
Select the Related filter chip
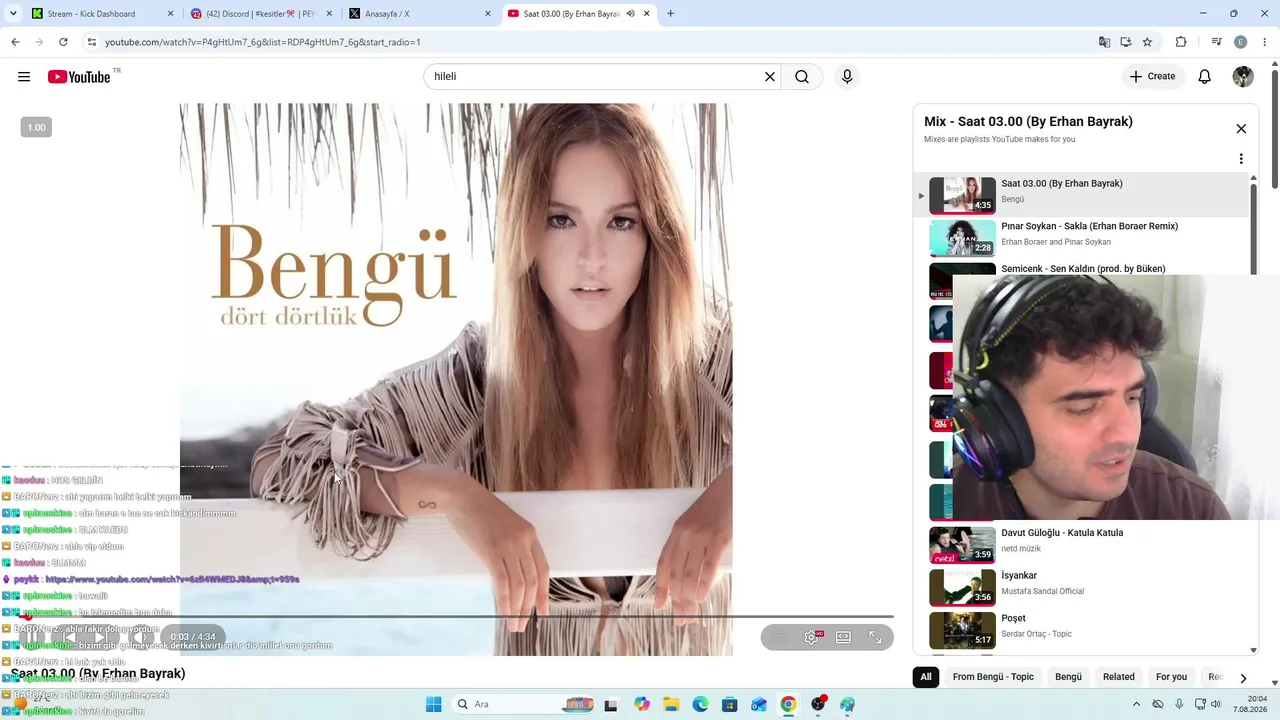click(x=1119, y=677)
